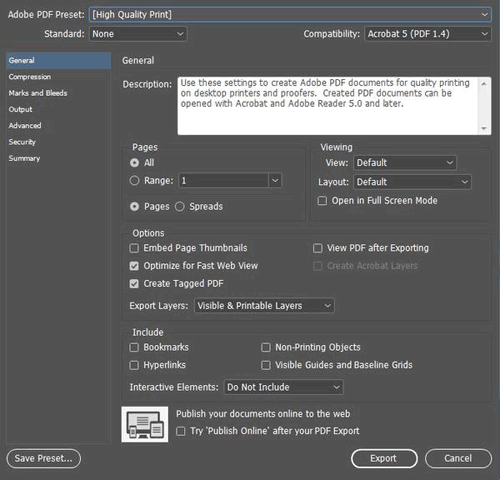Open Export Layers dropdown
500x480 pixels.
(264, 306)
